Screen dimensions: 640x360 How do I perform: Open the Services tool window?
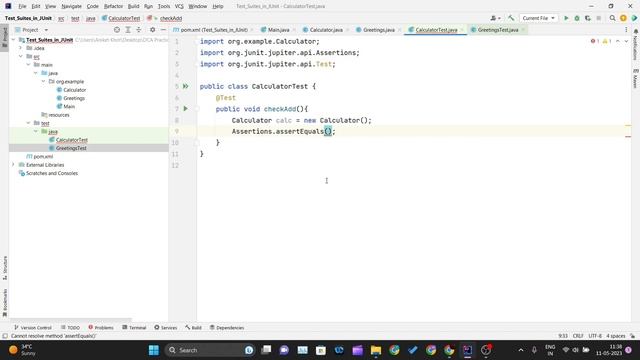point(166,328)
